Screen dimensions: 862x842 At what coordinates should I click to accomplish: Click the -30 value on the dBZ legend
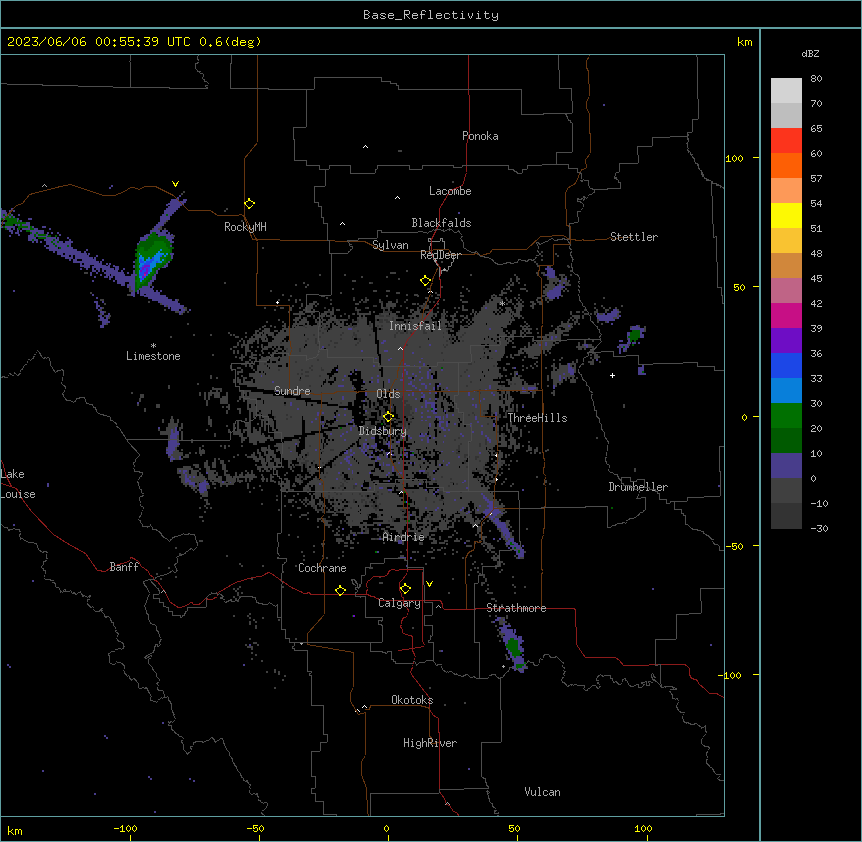pos(819,528)
